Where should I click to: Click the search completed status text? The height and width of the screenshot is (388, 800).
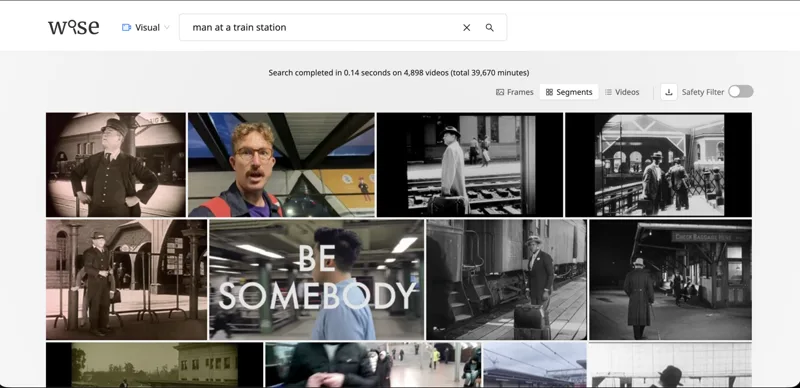click(399, 72)
